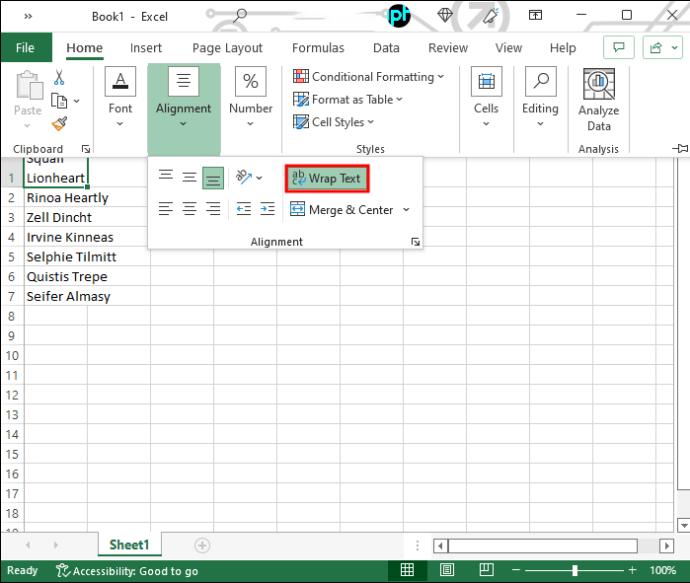
Task: Toggle the Wrap Text button
Action: 327,178
